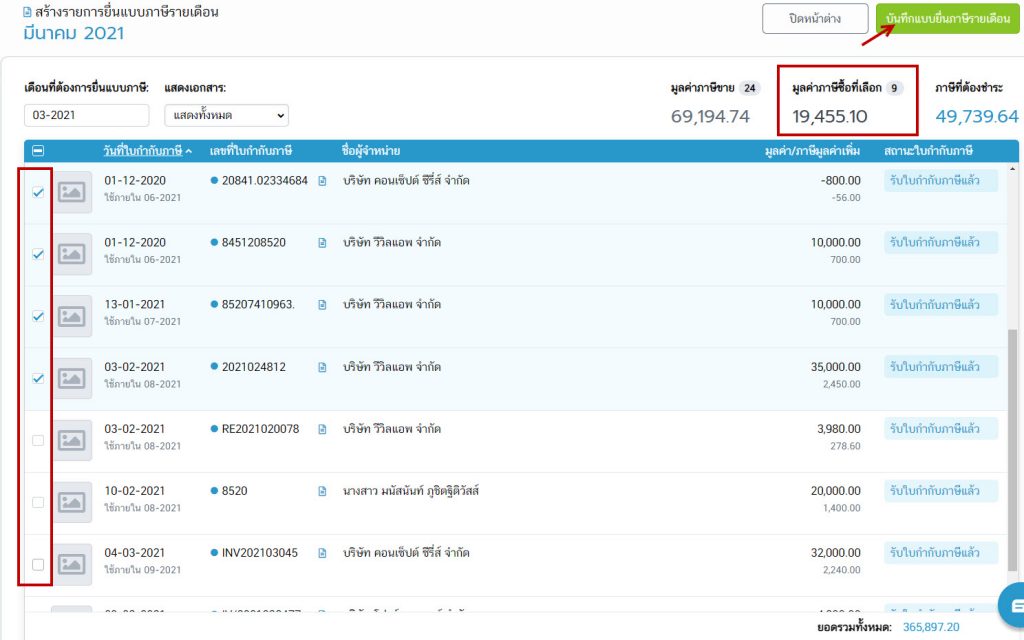The image size is (1024, 640).
Task: Uncheck the invoice 20841.02334684 row checkbox
Action: click(38, 193)
